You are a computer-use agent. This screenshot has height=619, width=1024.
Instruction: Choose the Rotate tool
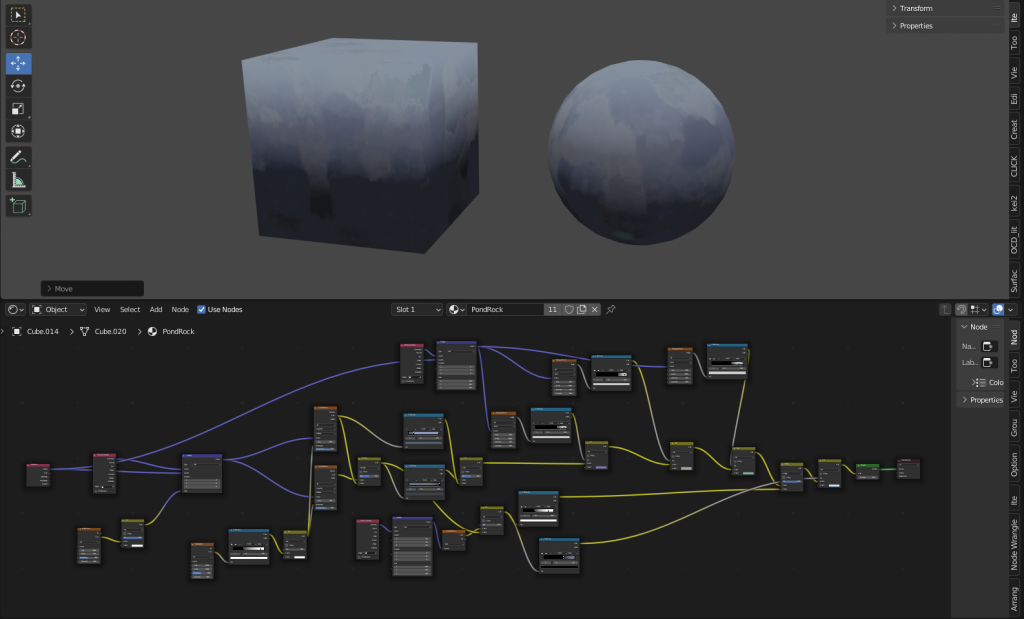[x=19, y=86]
